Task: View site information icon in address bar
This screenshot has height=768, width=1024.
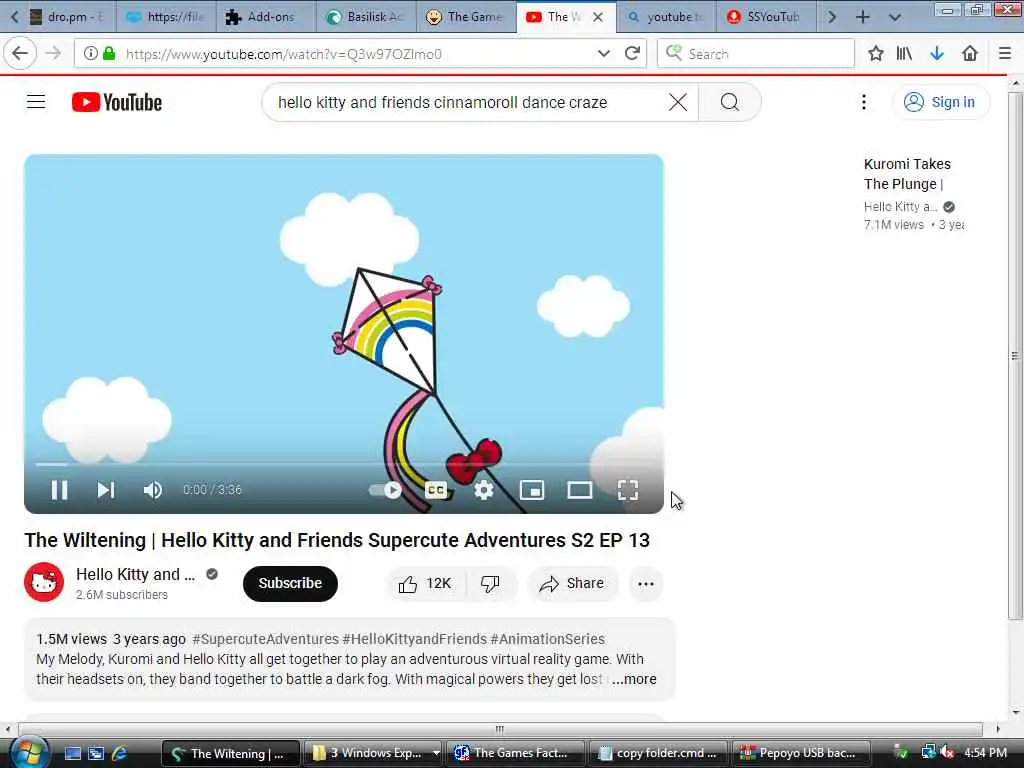Action: 91,54
